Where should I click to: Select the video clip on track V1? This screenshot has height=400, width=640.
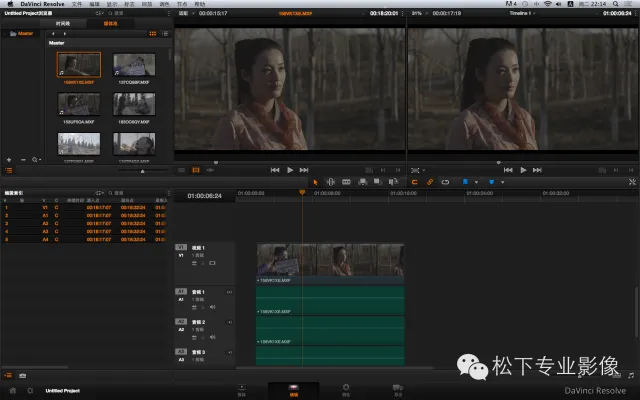coord(330,263)
